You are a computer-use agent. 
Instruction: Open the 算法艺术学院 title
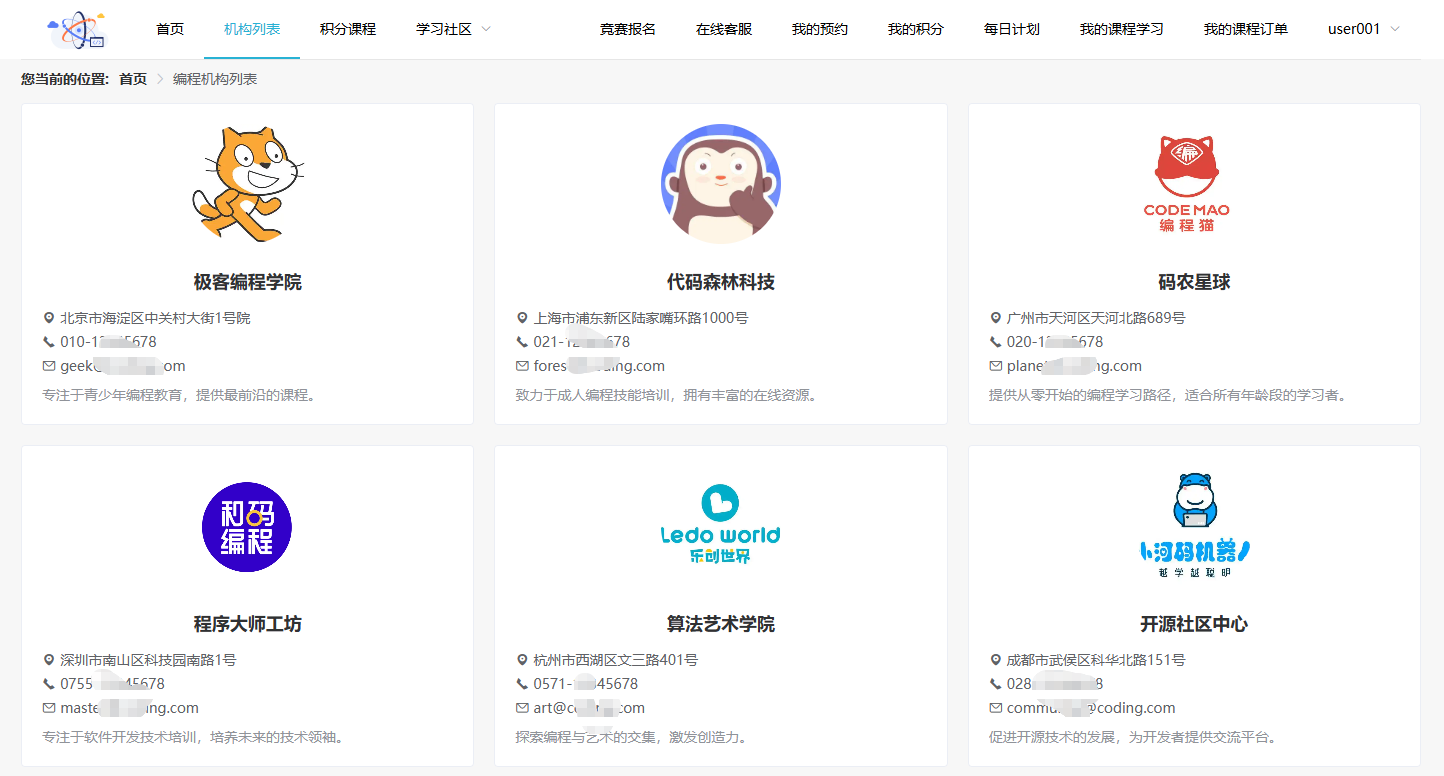[721, 624]
